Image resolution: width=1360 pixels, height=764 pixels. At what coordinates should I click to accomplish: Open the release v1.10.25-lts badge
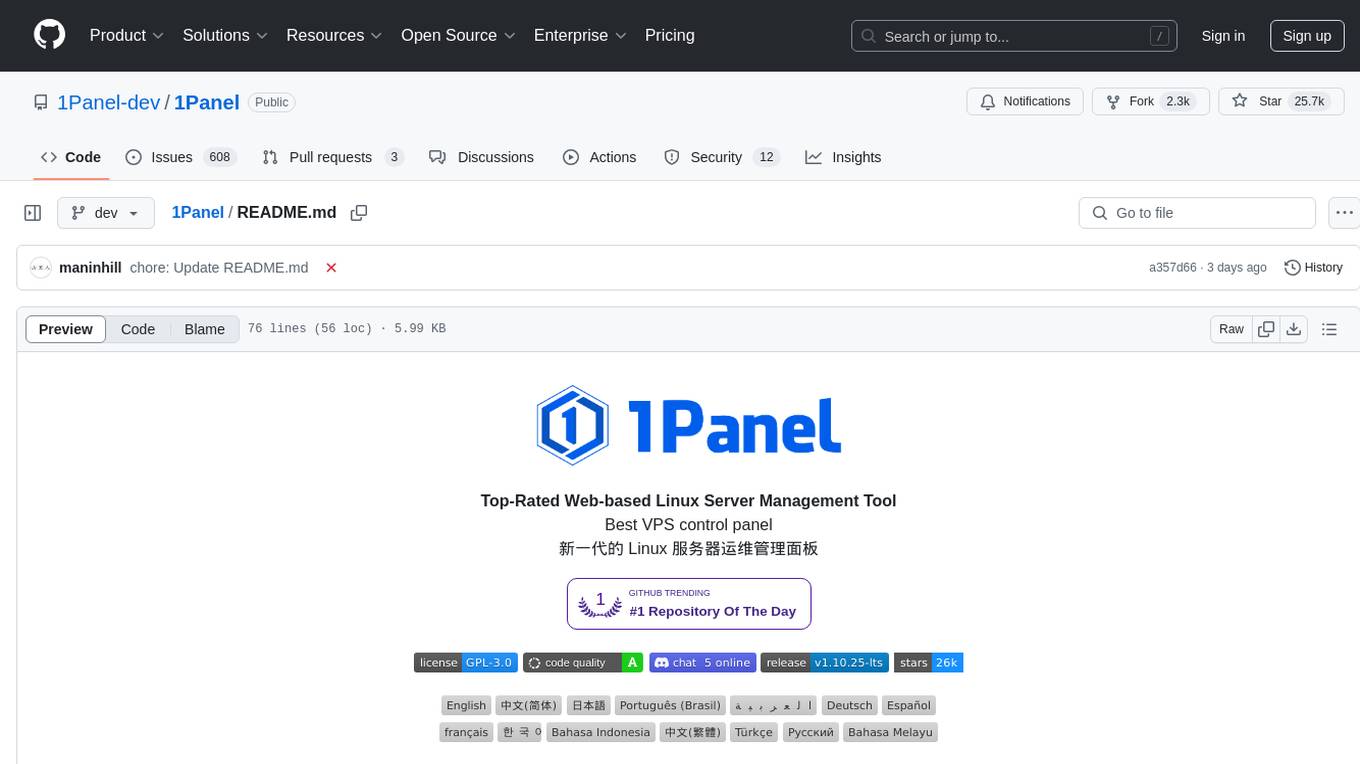825,663
